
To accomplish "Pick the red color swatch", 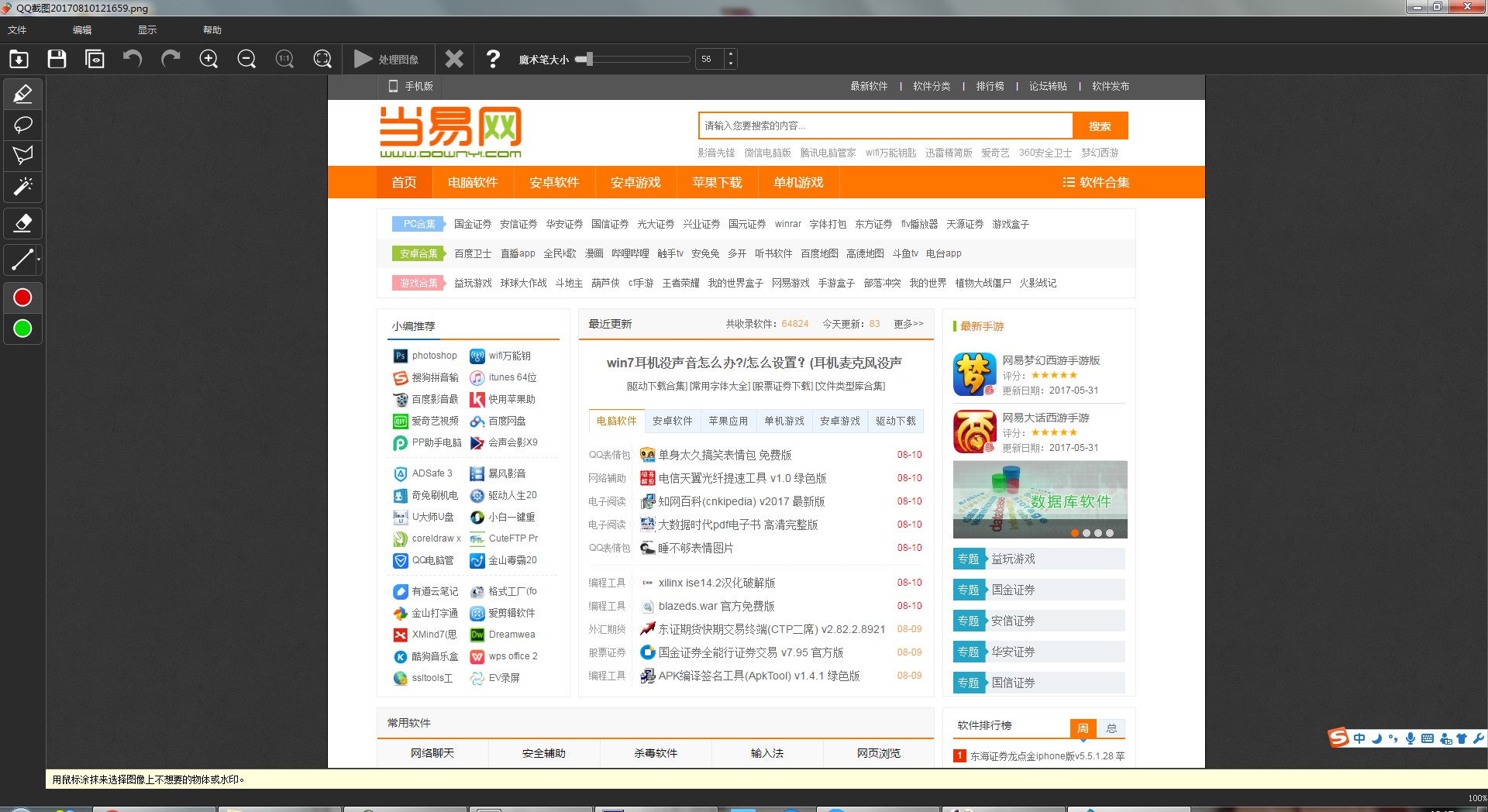I will pos(22,297).
